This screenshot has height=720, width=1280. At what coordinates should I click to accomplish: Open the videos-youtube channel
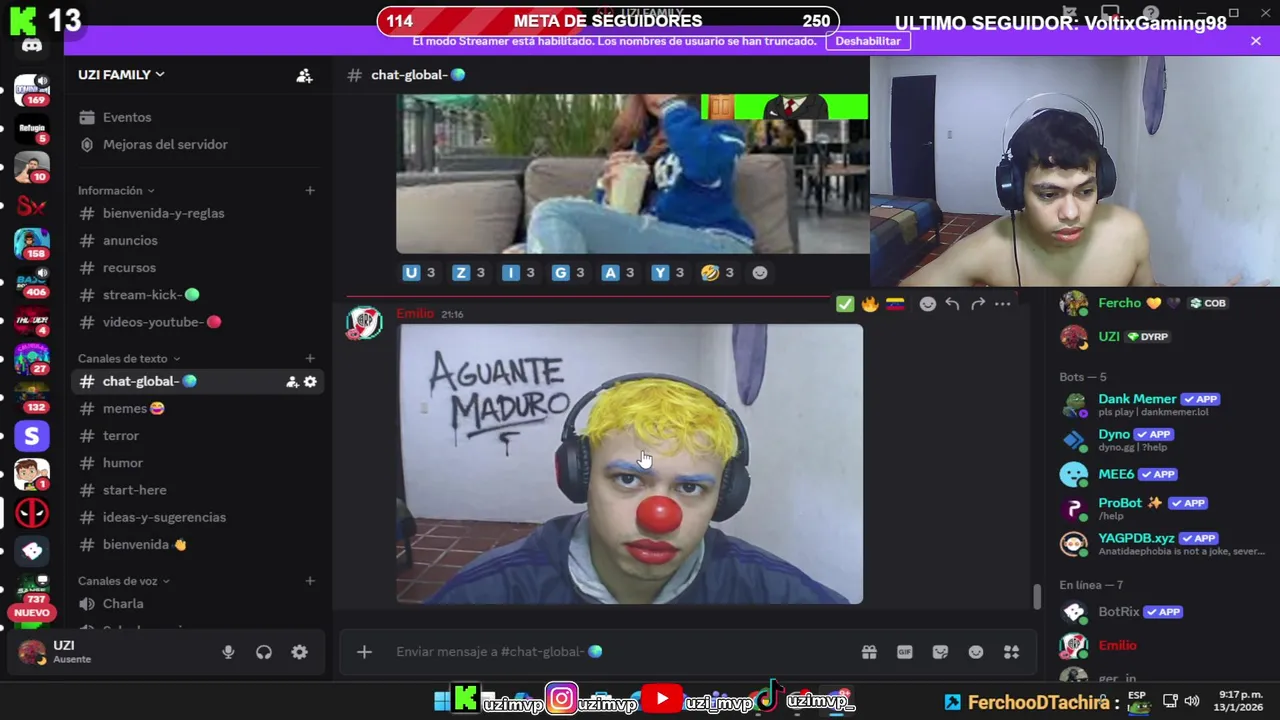click(x=161, y=322)
